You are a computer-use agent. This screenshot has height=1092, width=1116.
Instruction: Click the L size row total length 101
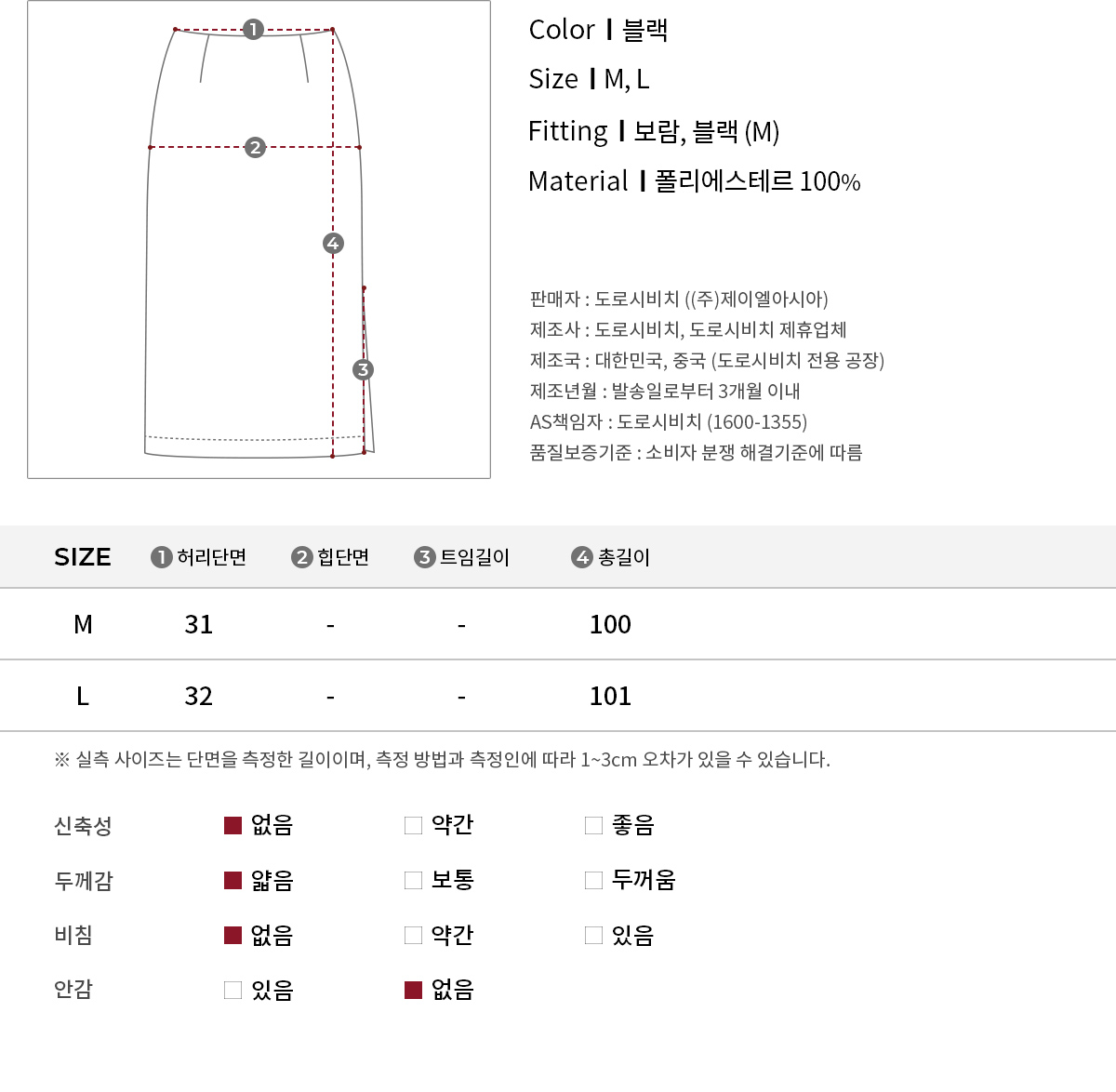click(610, 696)
